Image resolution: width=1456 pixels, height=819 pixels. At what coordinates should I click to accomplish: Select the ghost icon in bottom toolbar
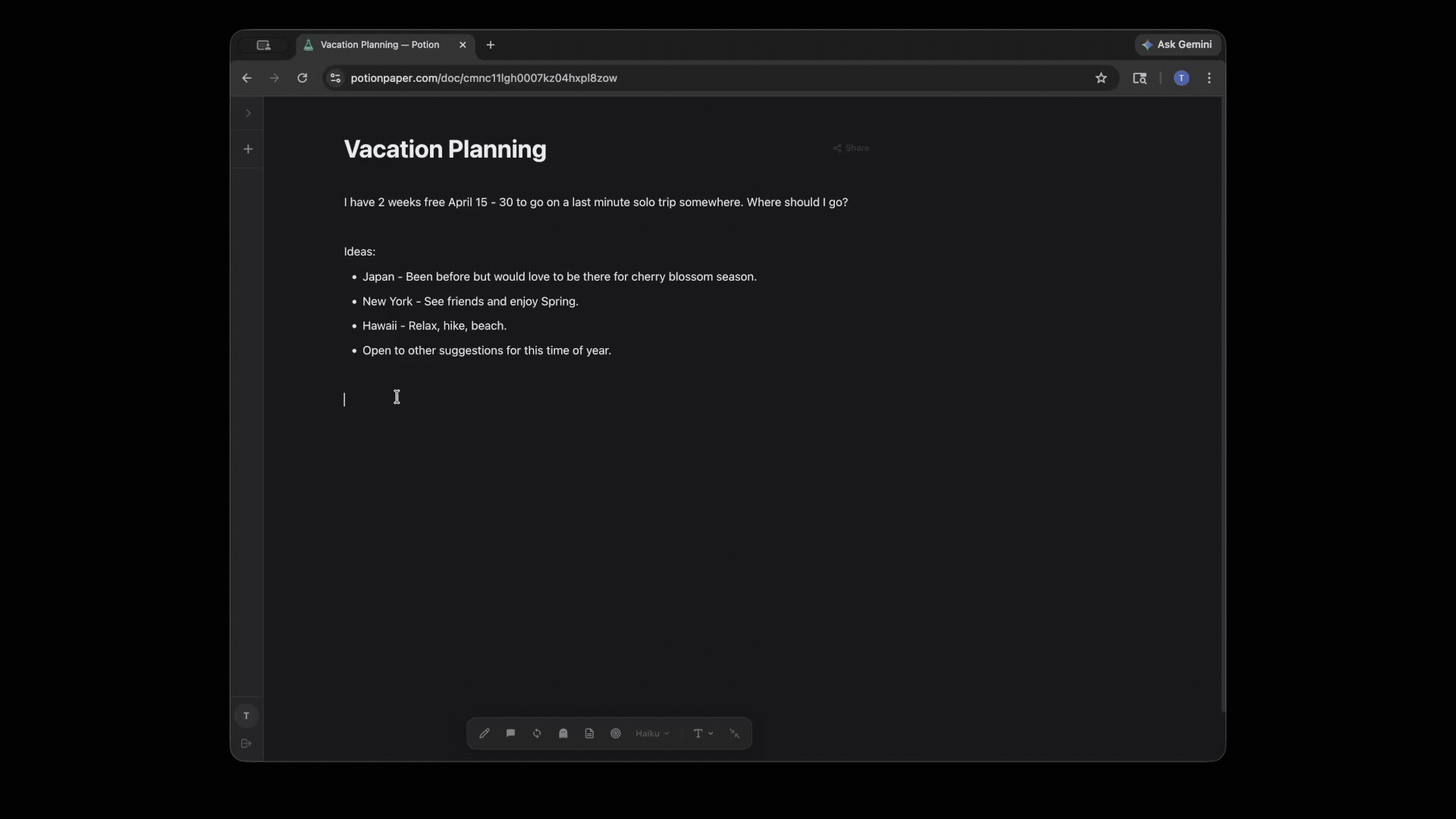[563, 733]
